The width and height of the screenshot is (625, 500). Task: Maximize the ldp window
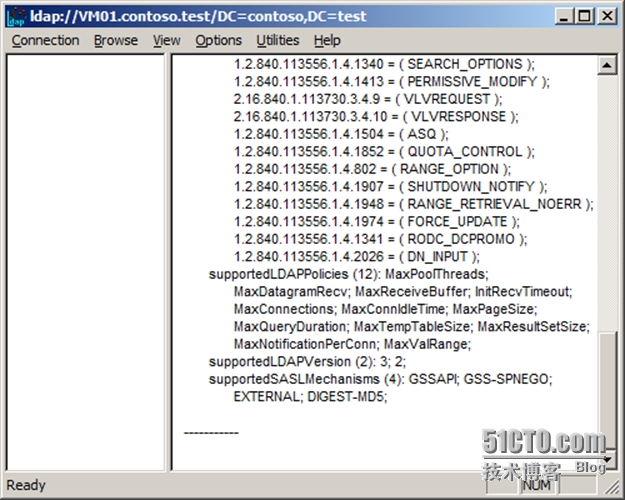[585, 16]
